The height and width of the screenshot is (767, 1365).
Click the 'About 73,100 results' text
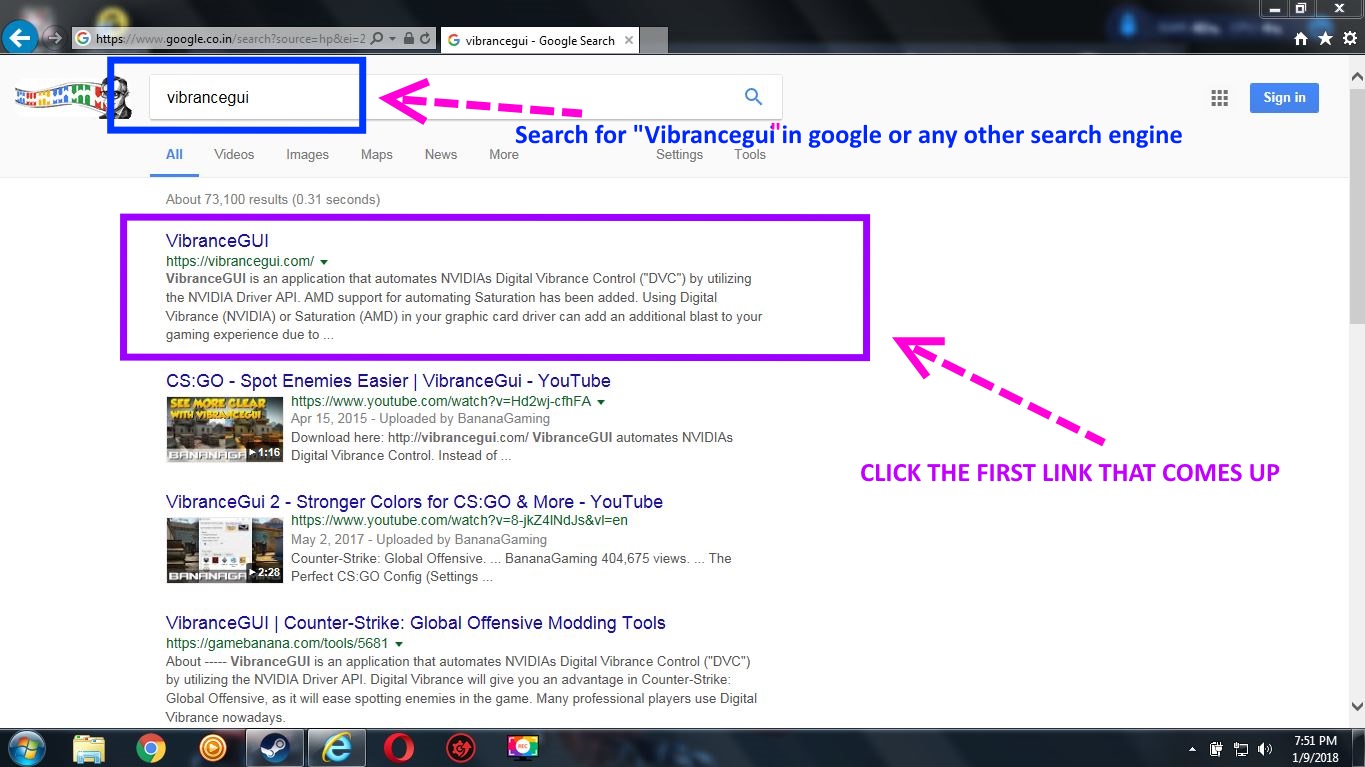coord(273,199)
